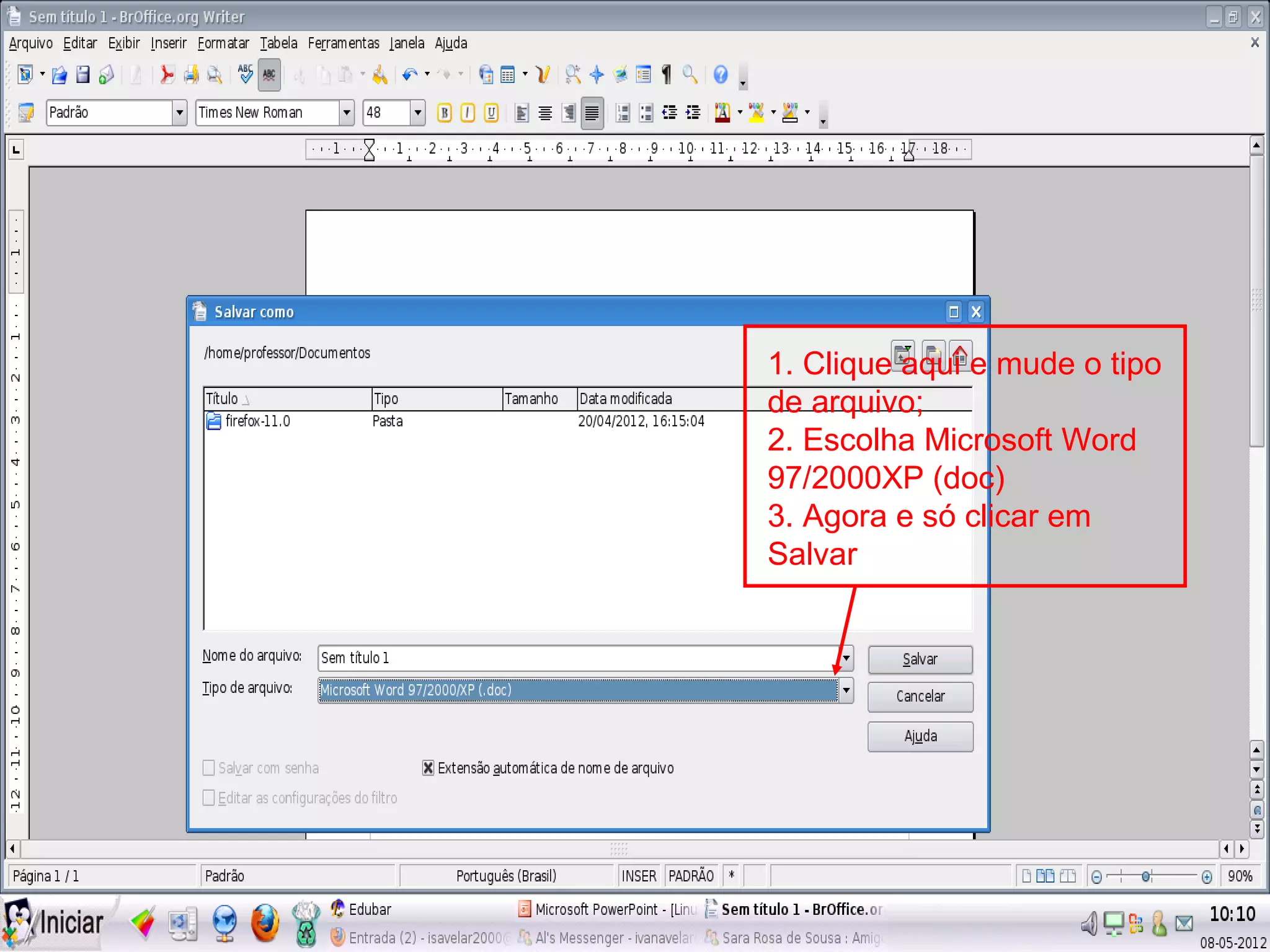Screen dimensions: 1270x952
Task: Uncheck Extensão automática de nome de arquivo
Action: click(x=428, y=768)
